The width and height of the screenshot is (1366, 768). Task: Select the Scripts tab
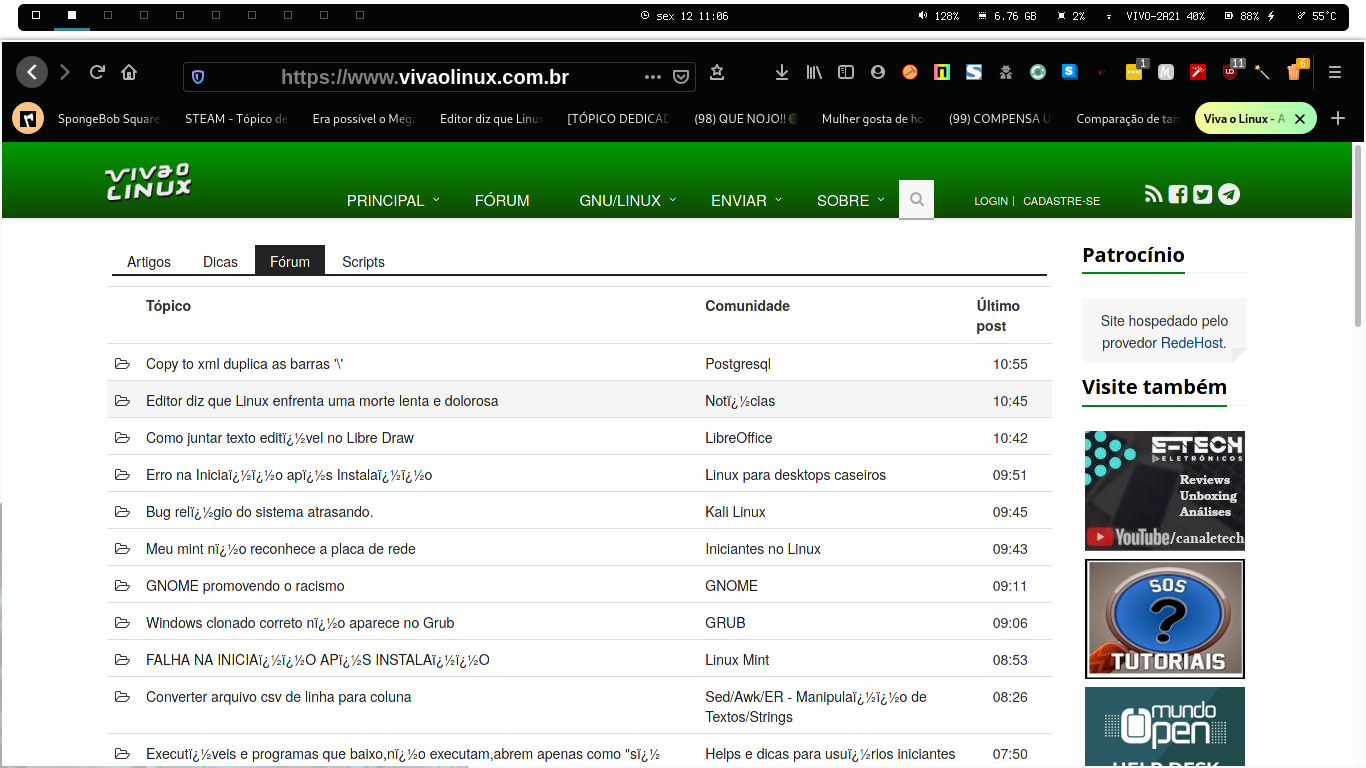(363, 262)
